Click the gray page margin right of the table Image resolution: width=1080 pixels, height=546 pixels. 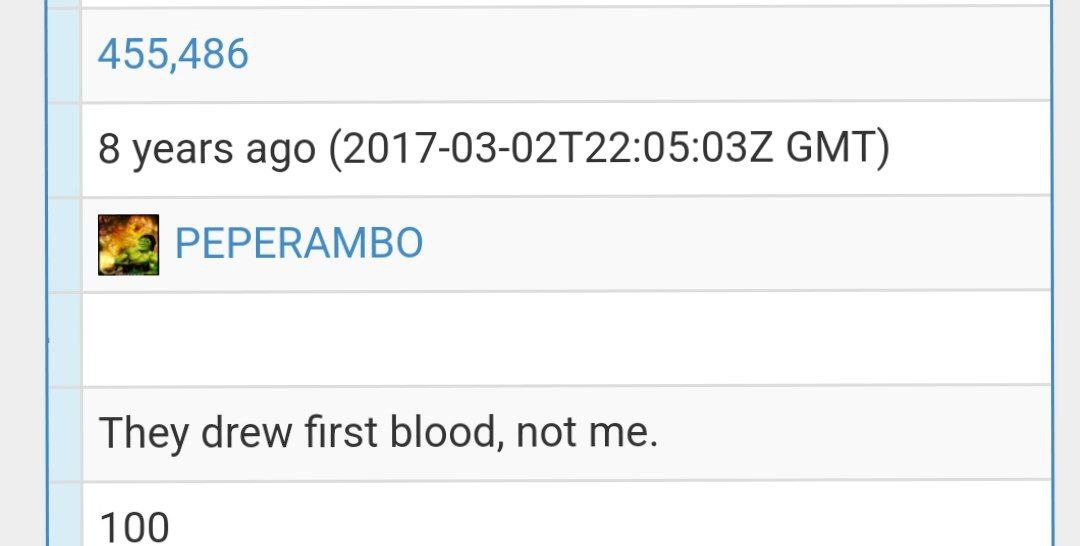[1067, 273]
